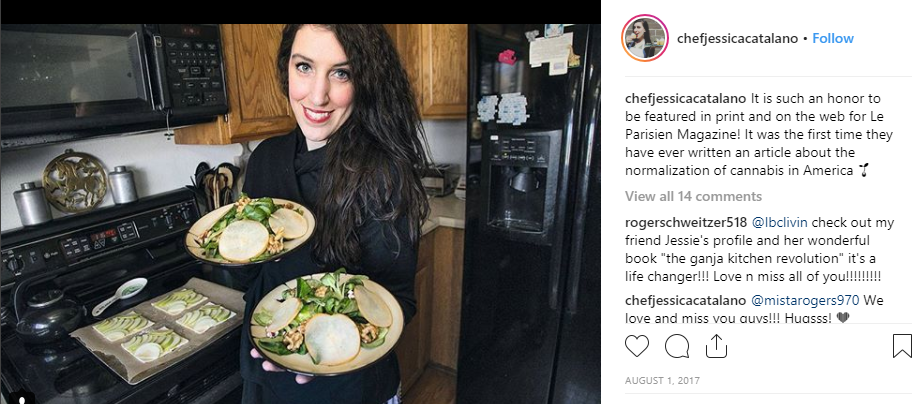Click the black heart emoji in the reply
The image size is (917, 404).
[x=842, y=318]
